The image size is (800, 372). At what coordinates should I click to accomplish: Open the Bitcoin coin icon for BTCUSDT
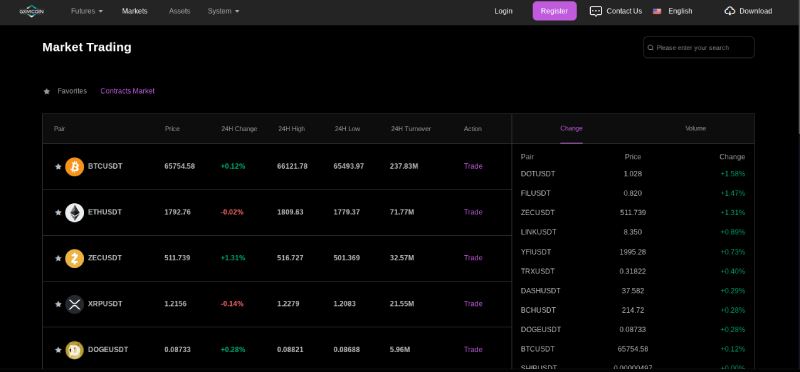pyautogui.click(x=74, y=166)
